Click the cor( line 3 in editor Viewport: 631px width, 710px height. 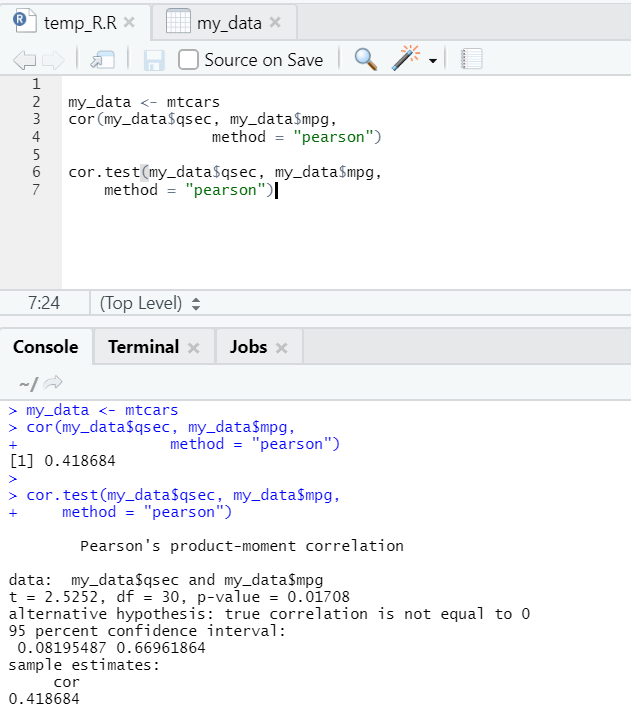[203, 120]
